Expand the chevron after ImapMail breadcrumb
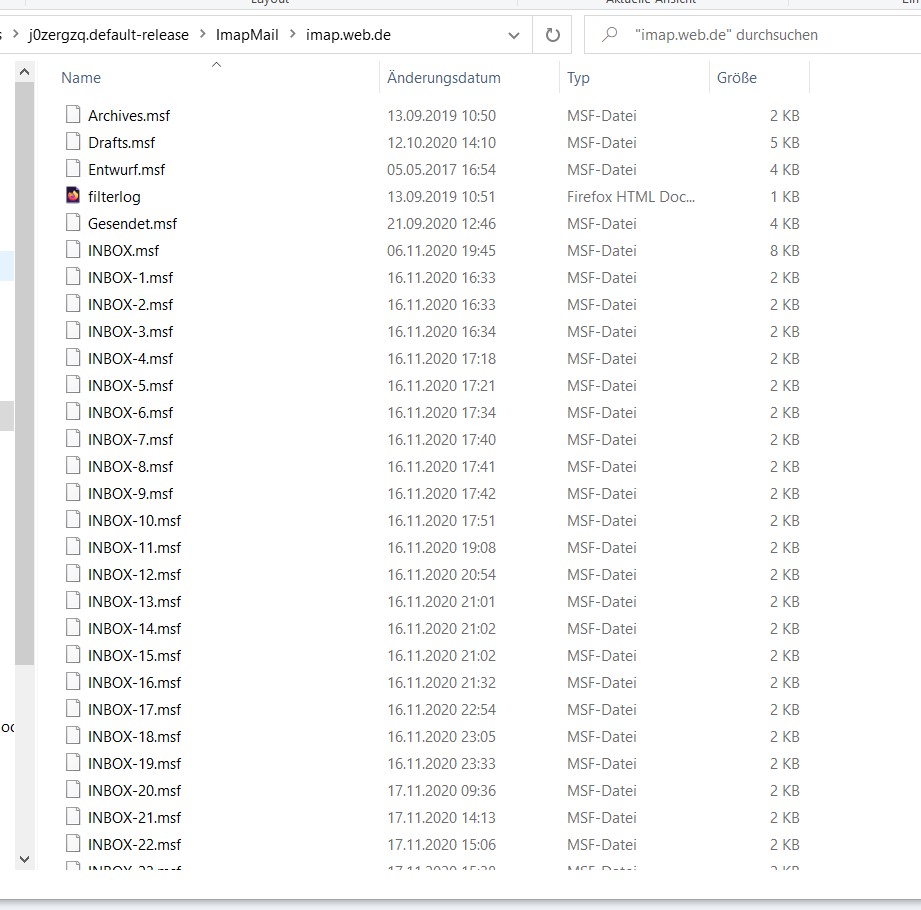The height and width of the screenshot is (910, 921). coord(292,35)
